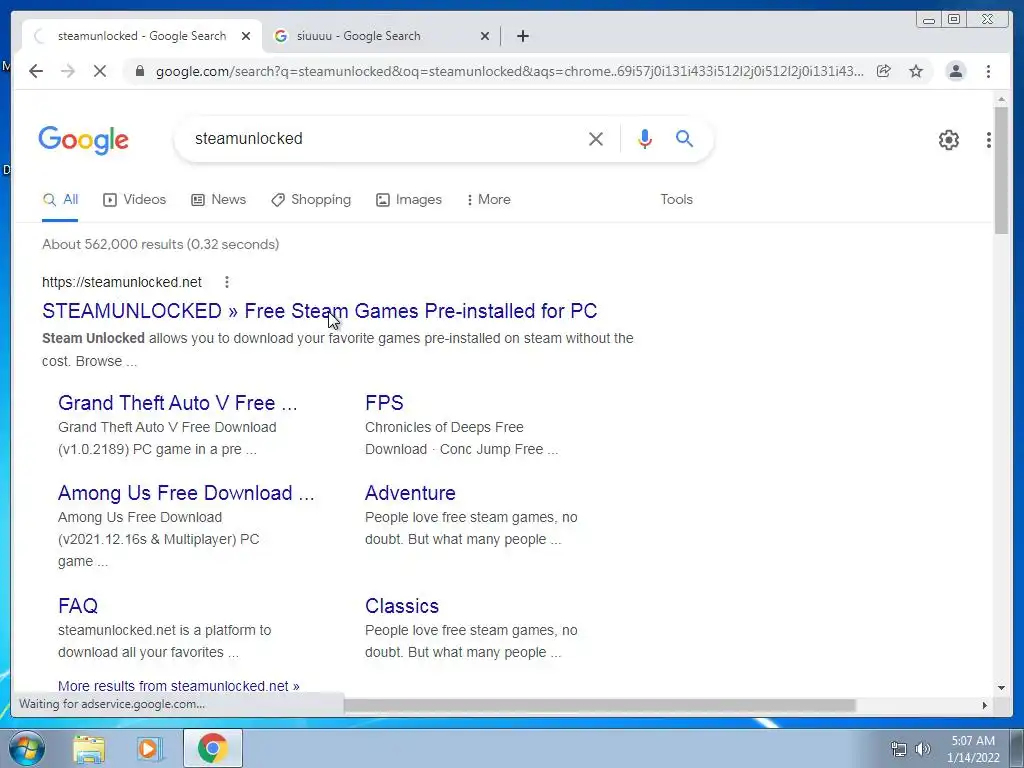1024x768 pixels.
Task: Expand the More search categories menu
Action: coord(488,200)
